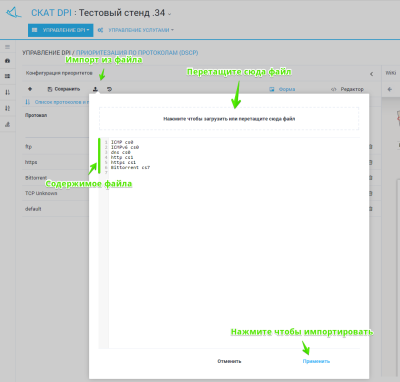This screenshot has height=382, width=400.
Task: Follow the Приоритезация по протоколам (DSCP) breadcrumb
Action: pos(137,53)
